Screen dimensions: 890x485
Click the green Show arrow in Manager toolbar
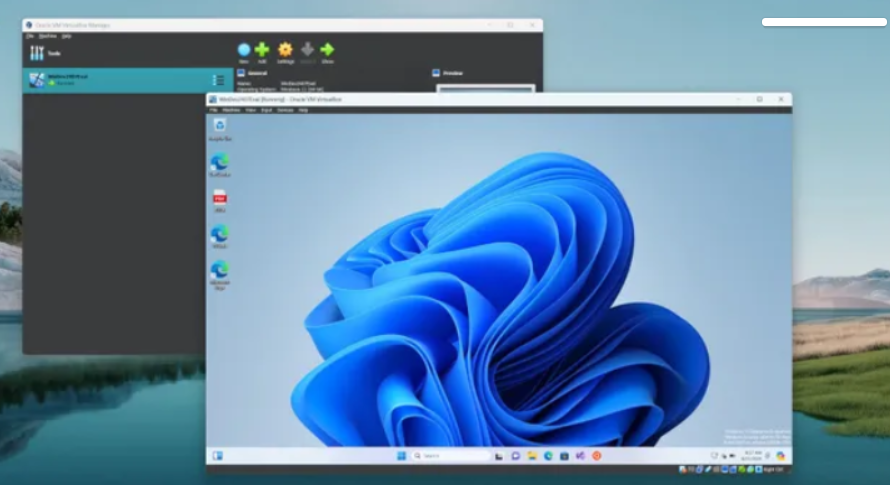click(328, 53)
